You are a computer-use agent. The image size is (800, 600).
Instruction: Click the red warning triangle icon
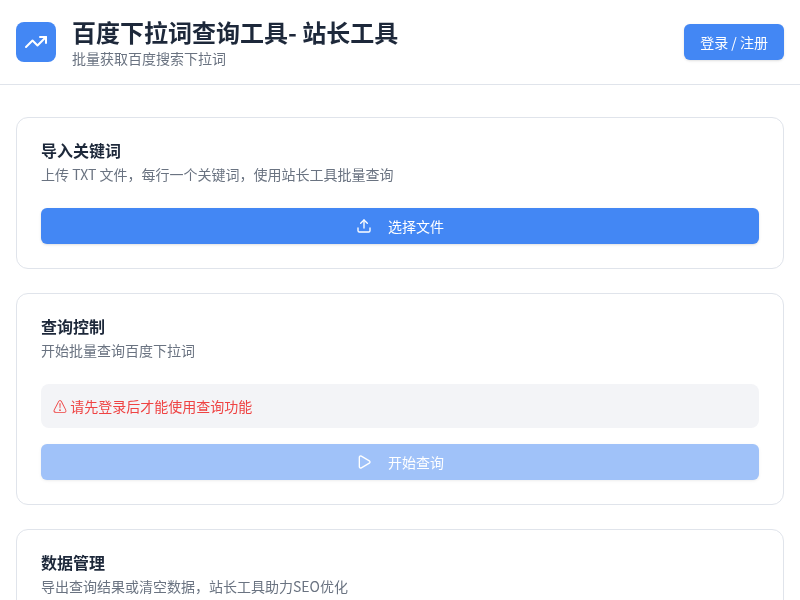click(x=60, y=407)
